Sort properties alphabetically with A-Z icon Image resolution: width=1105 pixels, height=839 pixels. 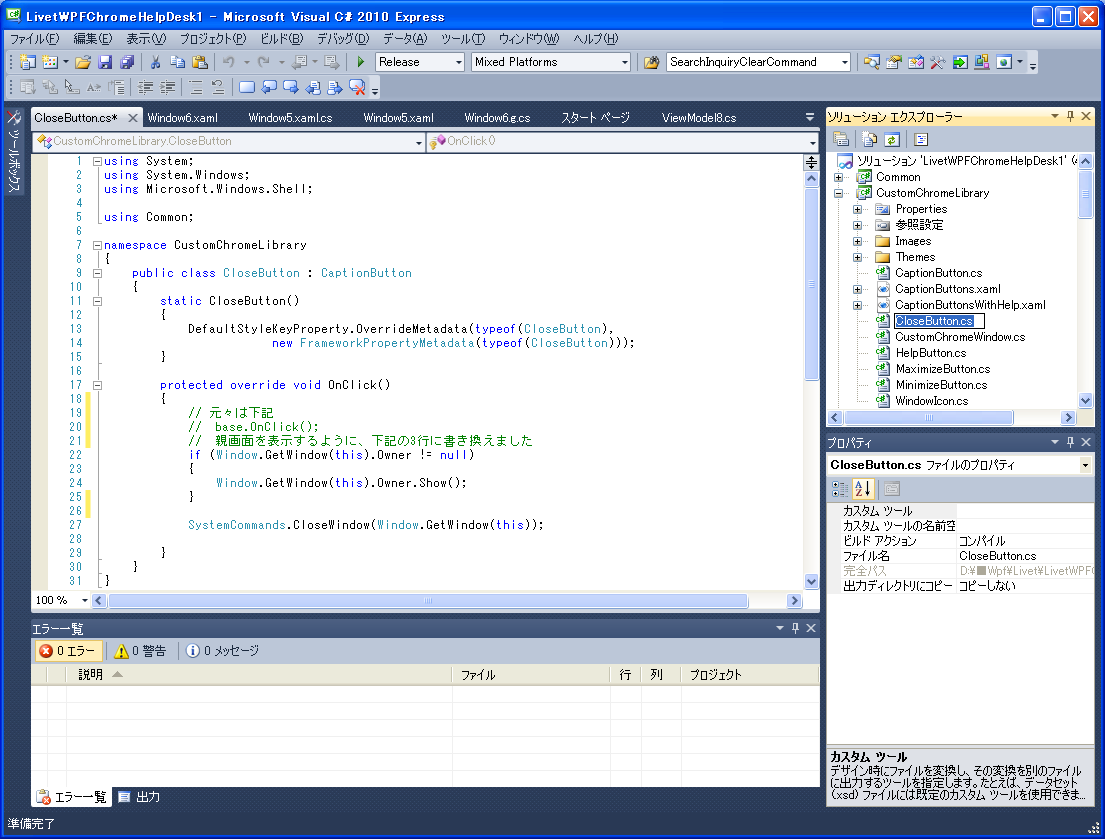(863, 488)
